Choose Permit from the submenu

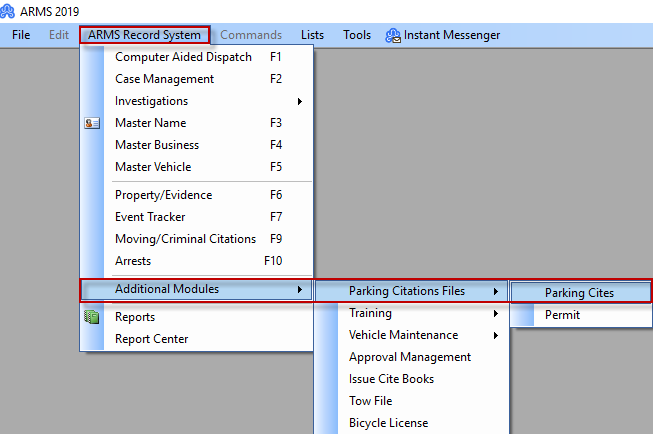(x=580, y=315)
